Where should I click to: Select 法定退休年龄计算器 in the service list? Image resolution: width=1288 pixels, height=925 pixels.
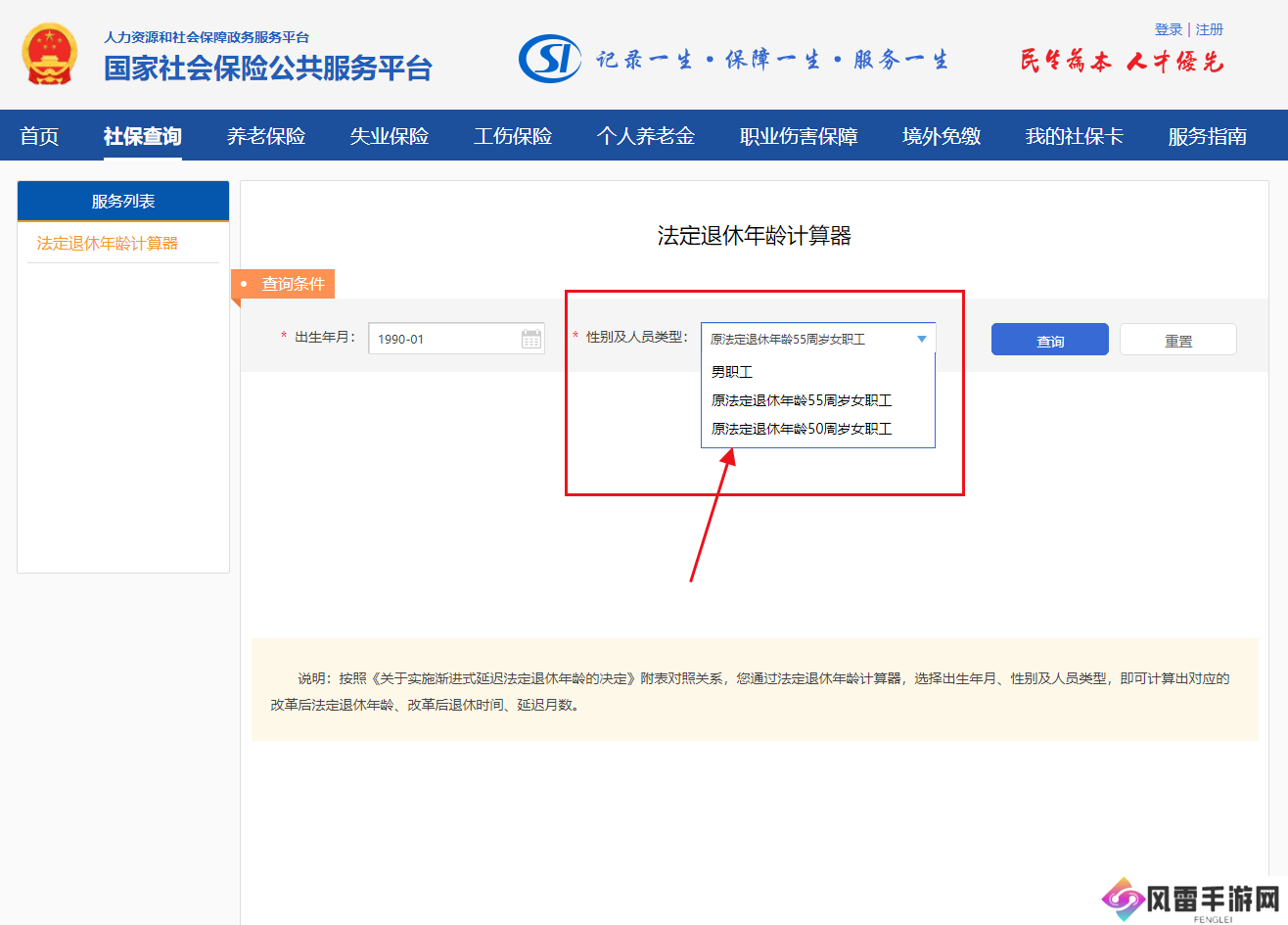click(x=108, y=243)
